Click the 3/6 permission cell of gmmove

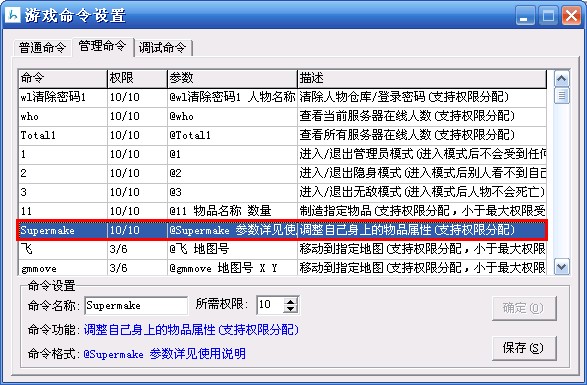pos(137,268)
